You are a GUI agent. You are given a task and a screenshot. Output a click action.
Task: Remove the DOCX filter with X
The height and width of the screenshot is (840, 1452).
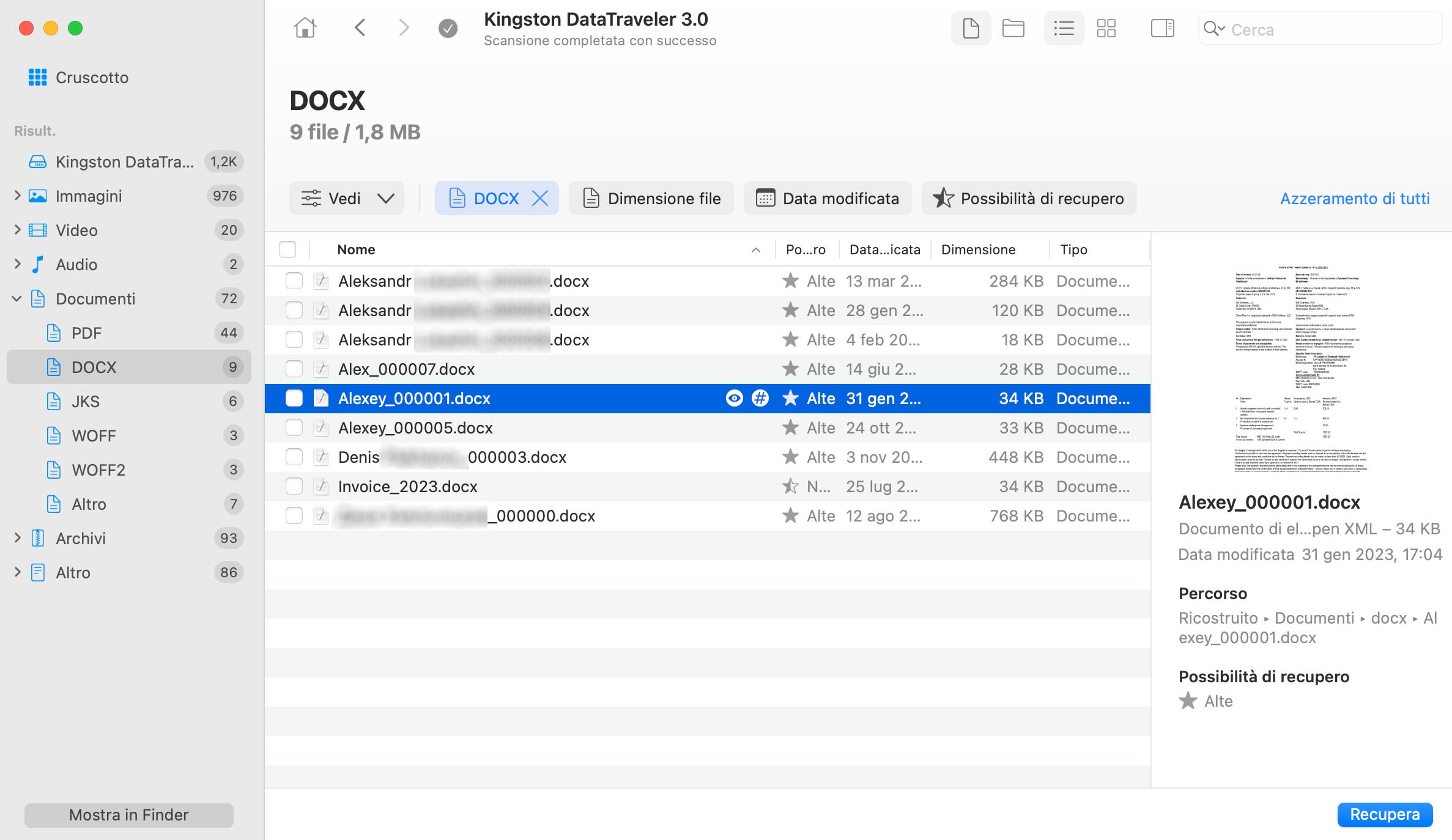pos(540,198)
